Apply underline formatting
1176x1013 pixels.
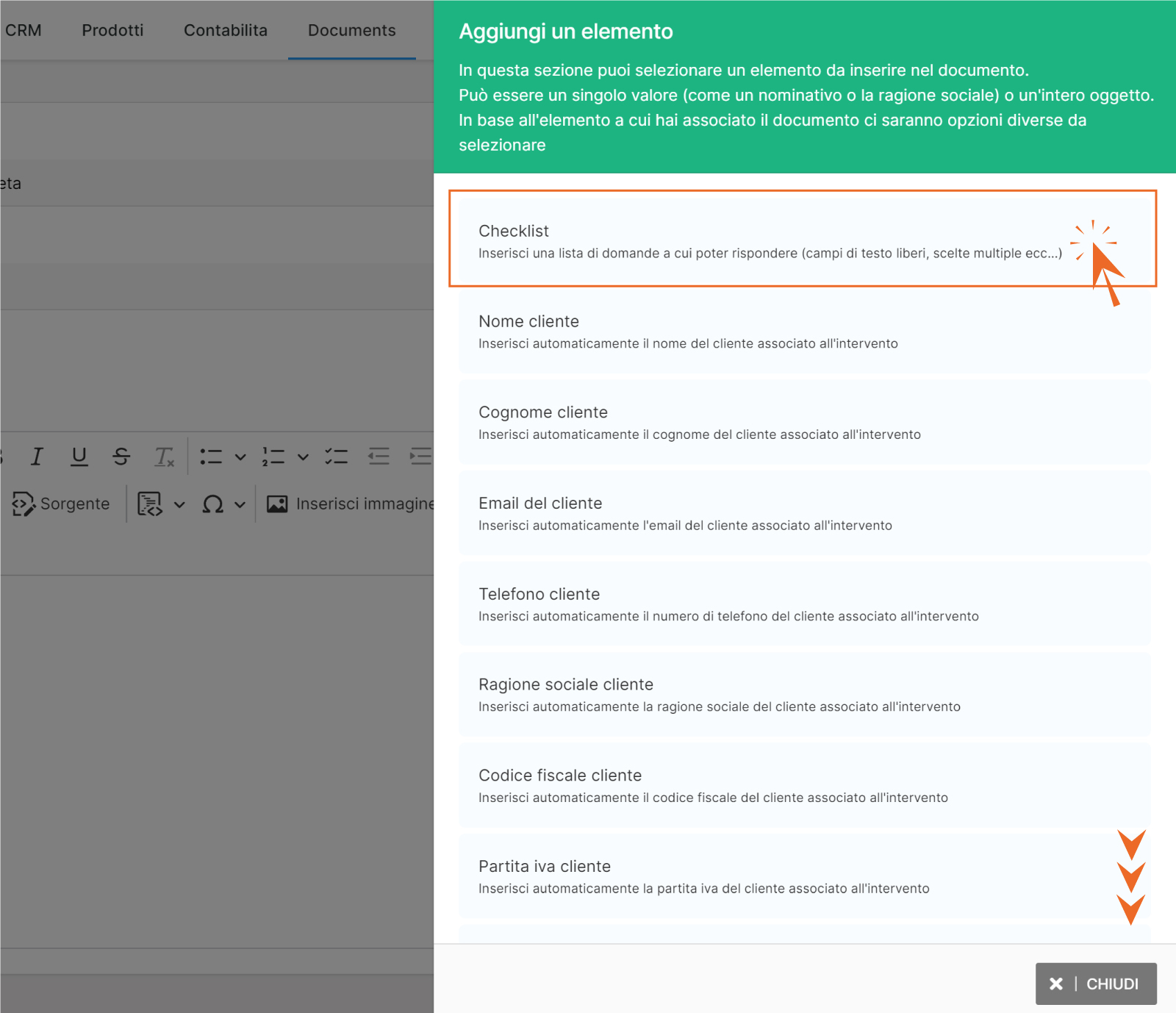coord(79,457)
